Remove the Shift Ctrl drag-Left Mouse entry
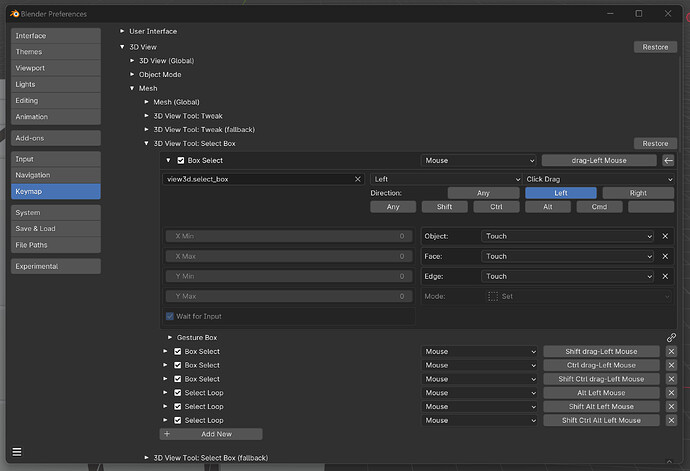Image resolution: width=690 pixels, height=471 pixels. [671, 379]
